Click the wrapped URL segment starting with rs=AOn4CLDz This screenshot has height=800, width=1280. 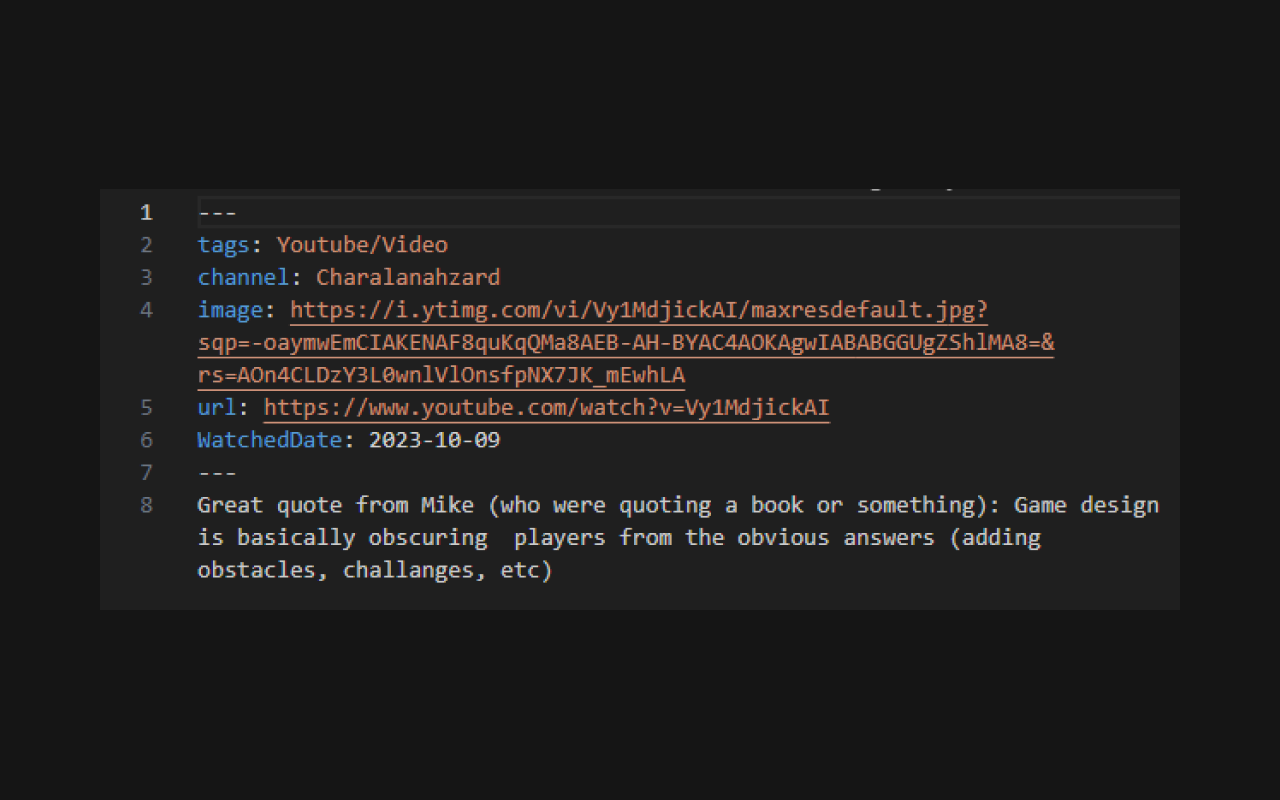pyautogui.click(x=441, y=375)
